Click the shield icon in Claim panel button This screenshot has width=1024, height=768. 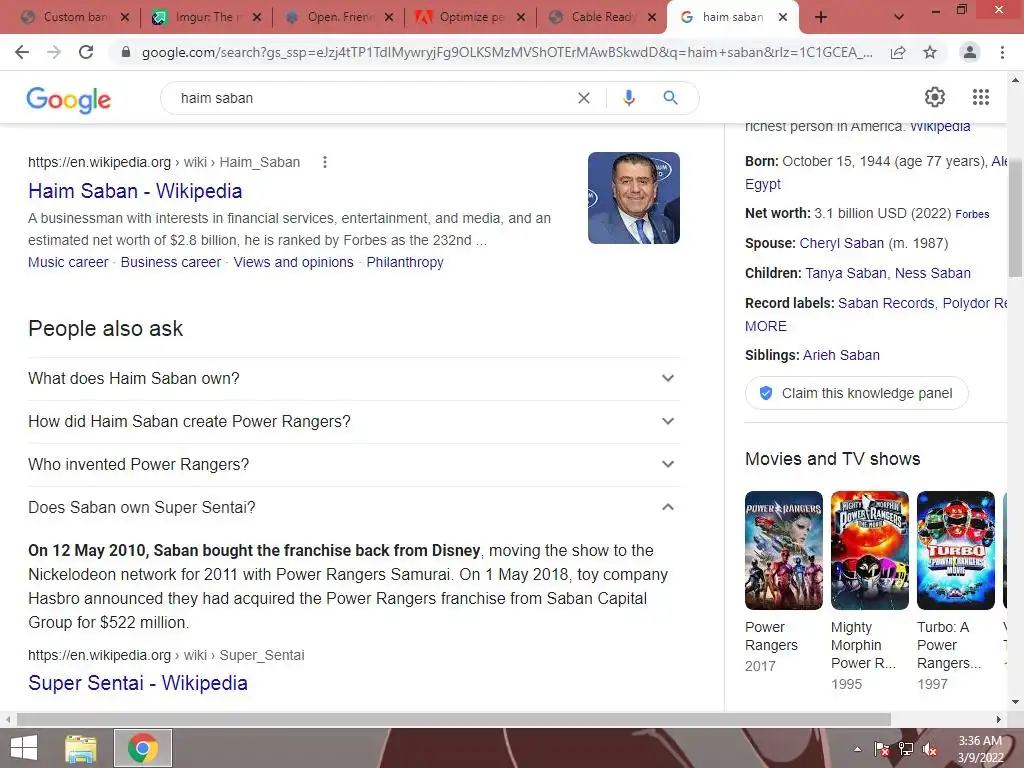[766, 393]
